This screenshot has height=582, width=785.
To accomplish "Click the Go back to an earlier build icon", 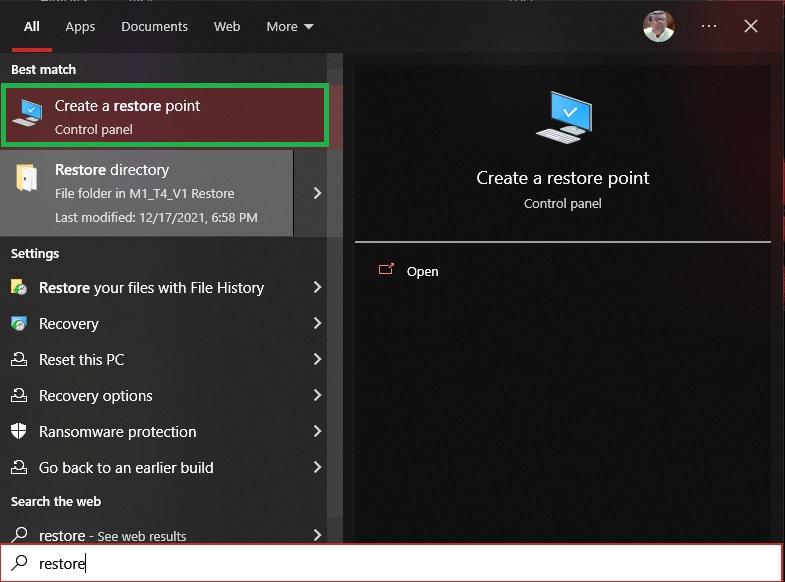I will (19, 467).
